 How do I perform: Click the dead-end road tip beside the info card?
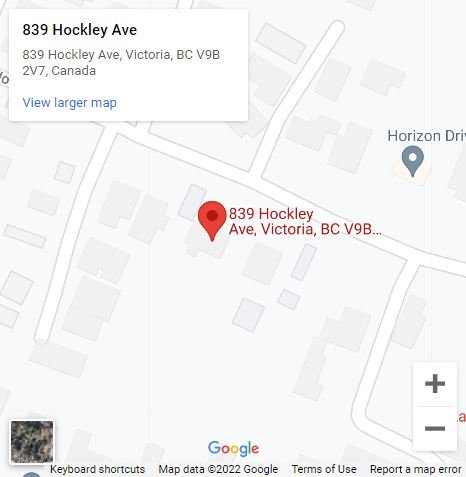[337, 27]
